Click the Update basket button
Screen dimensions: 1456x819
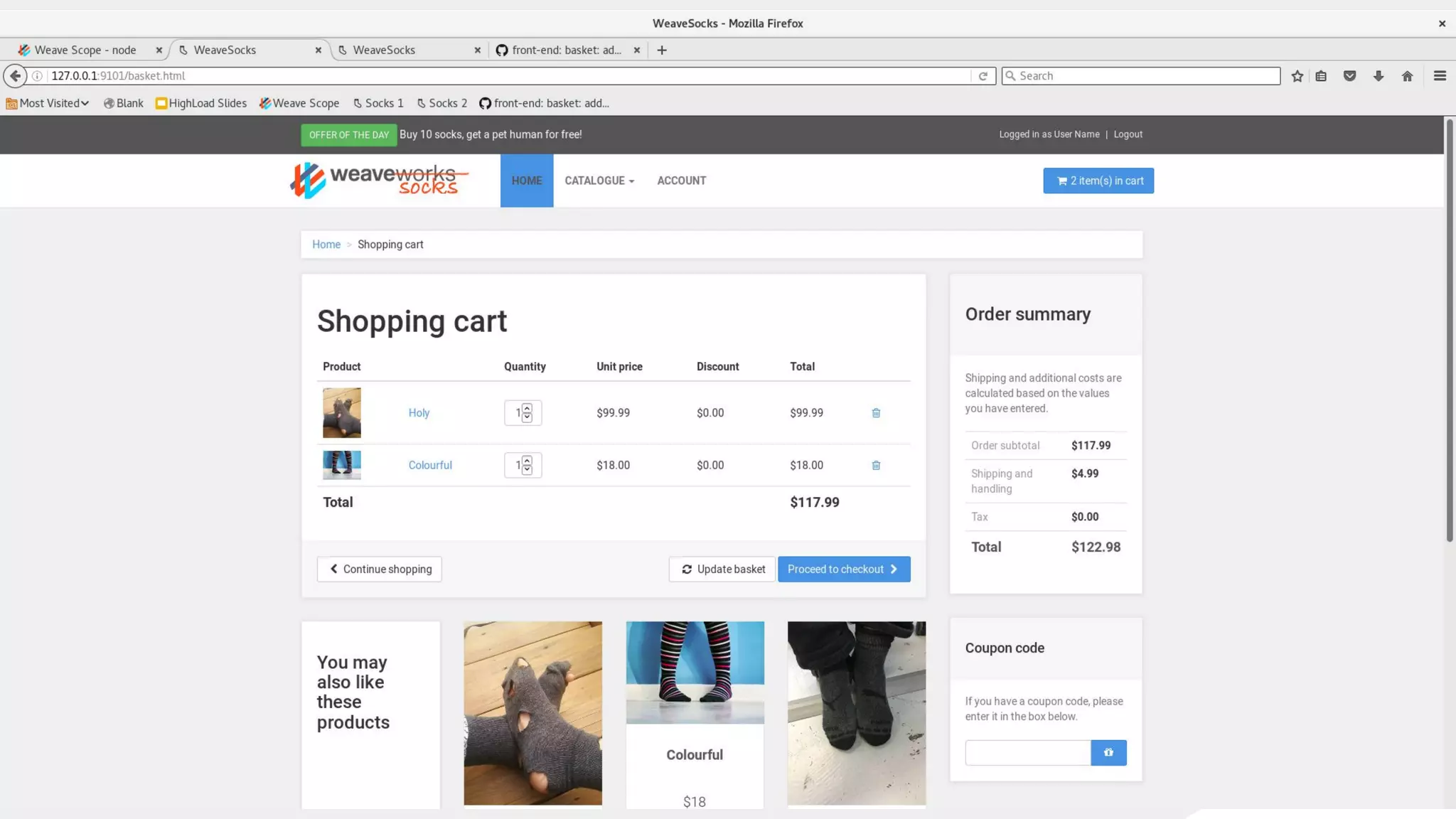[722, 569]
